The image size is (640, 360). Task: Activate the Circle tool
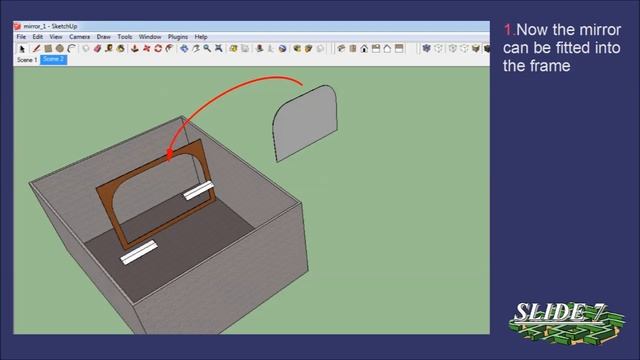60,49
